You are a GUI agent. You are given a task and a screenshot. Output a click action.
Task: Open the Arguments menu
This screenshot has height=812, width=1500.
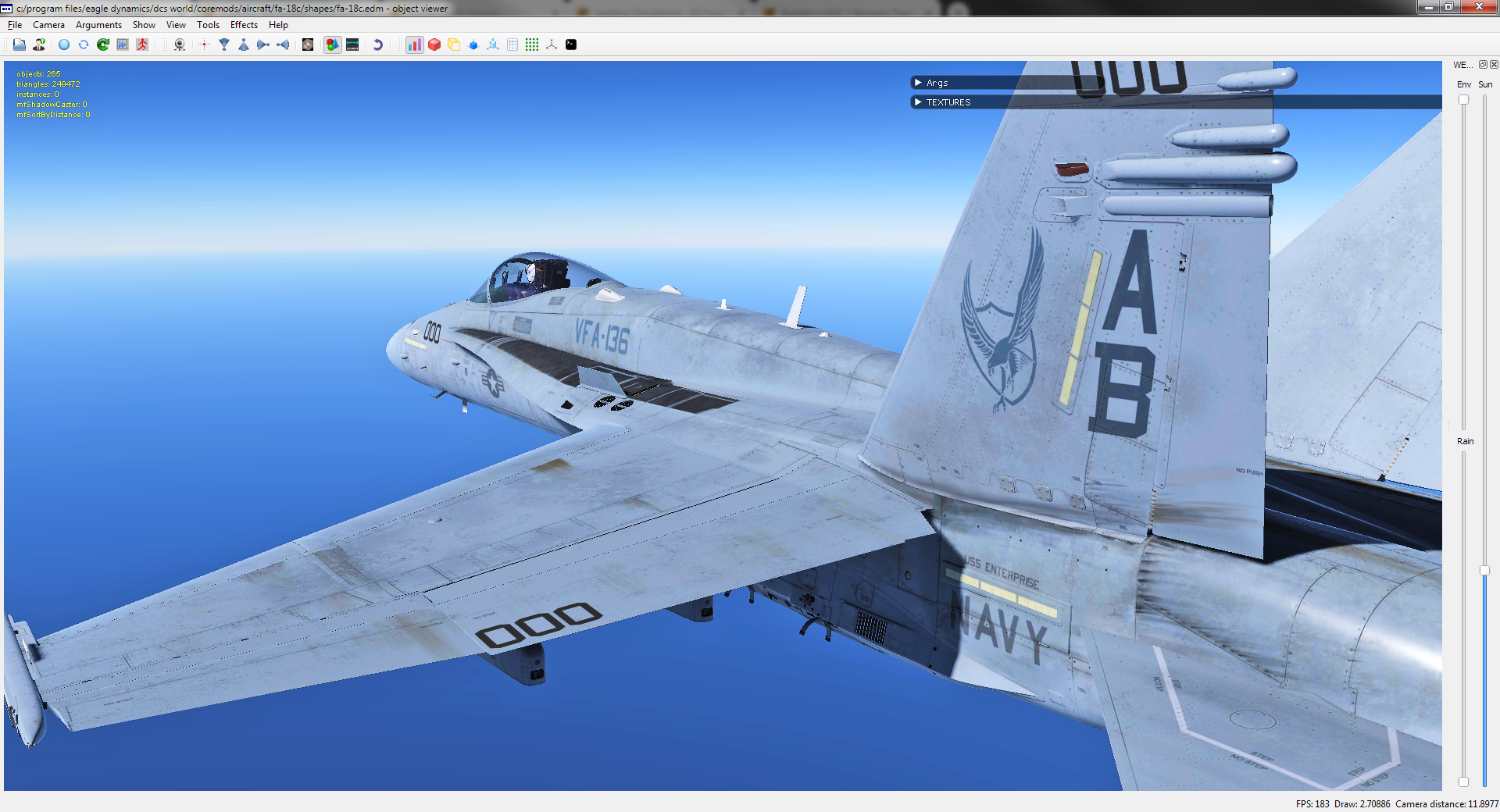point(98,25)
